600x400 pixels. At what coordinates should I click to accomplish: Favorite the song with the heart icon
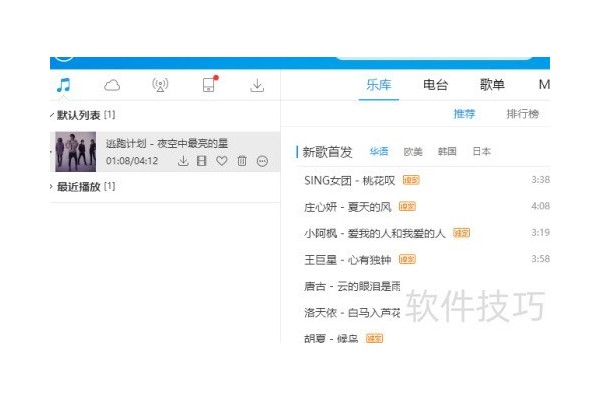[222, 161]
